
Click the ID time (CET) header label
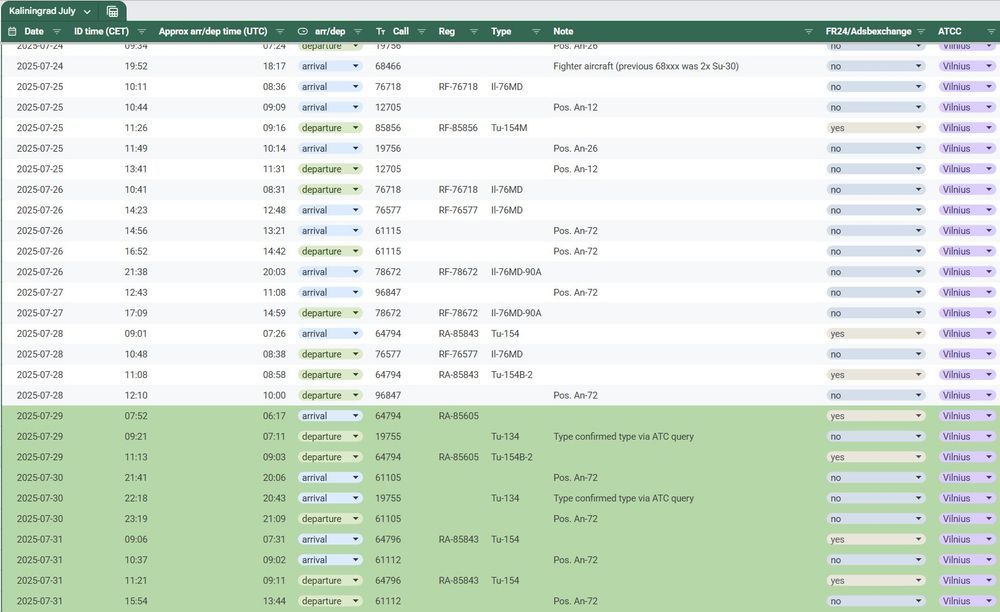pyautogui.click(x=101, y=31)
